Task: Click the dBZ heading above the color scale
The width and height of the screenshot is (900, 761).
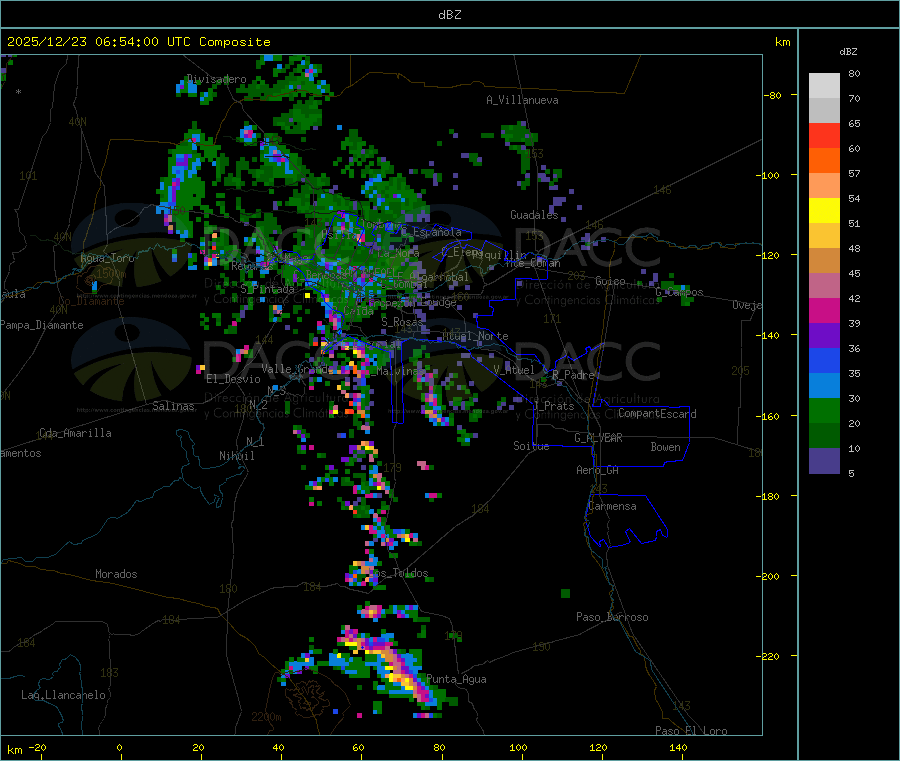Action: [x=848, y=52]
